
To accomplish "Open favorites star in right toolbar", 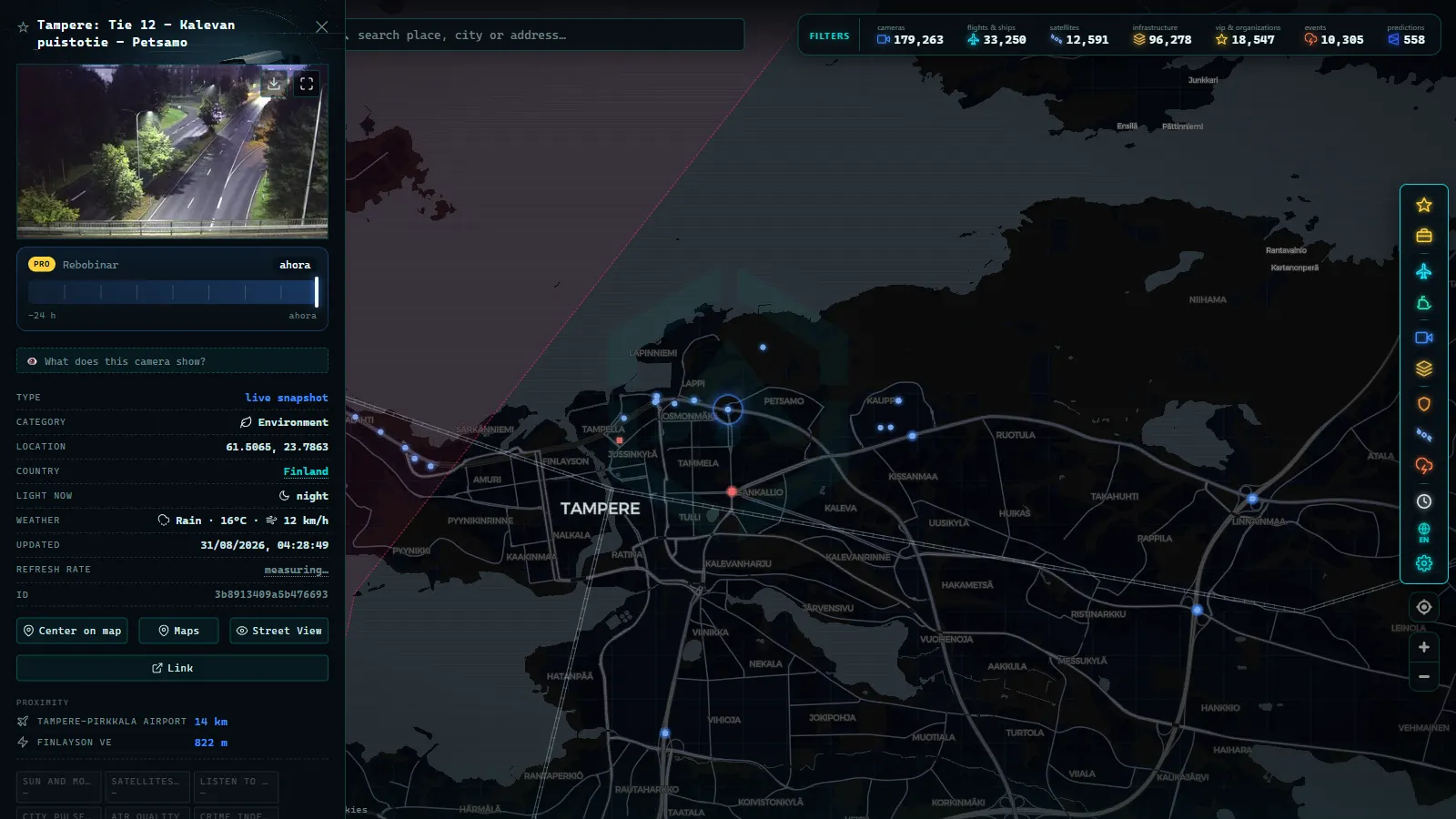I will coord(1424,206).
